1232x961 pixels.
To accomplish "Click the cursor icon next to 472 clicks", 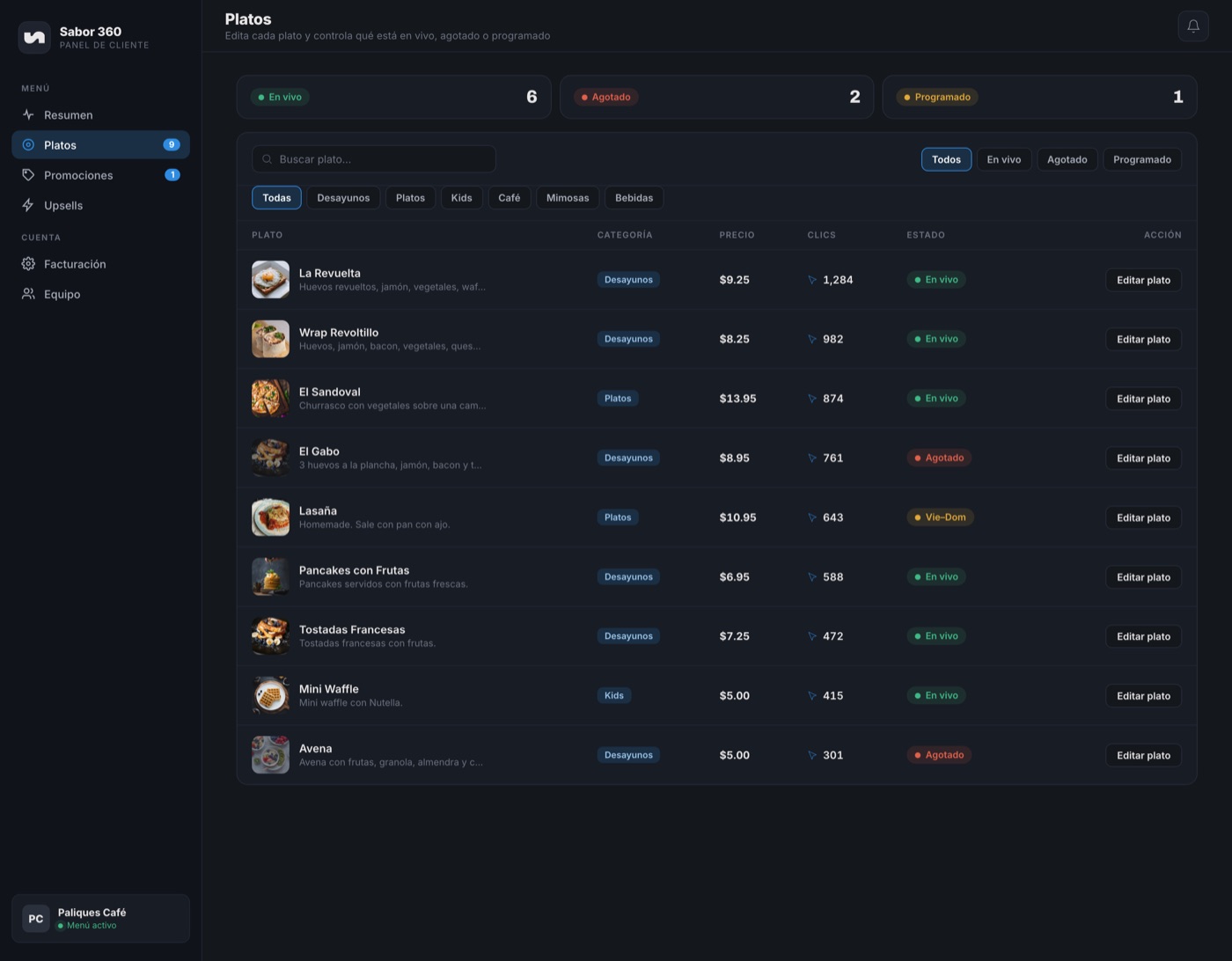I will 812,636.
